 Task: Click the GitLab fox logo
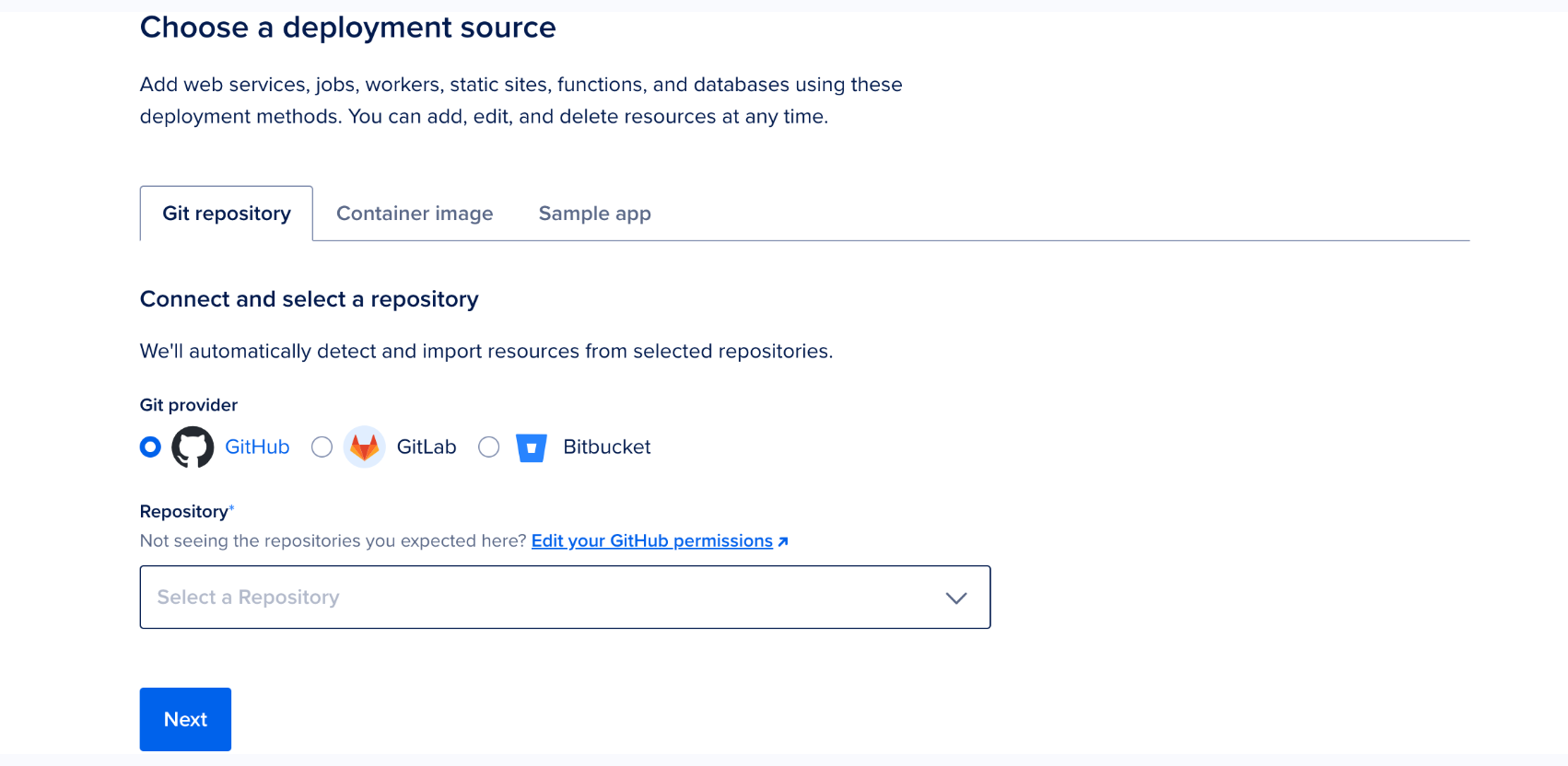click(364, 447)
